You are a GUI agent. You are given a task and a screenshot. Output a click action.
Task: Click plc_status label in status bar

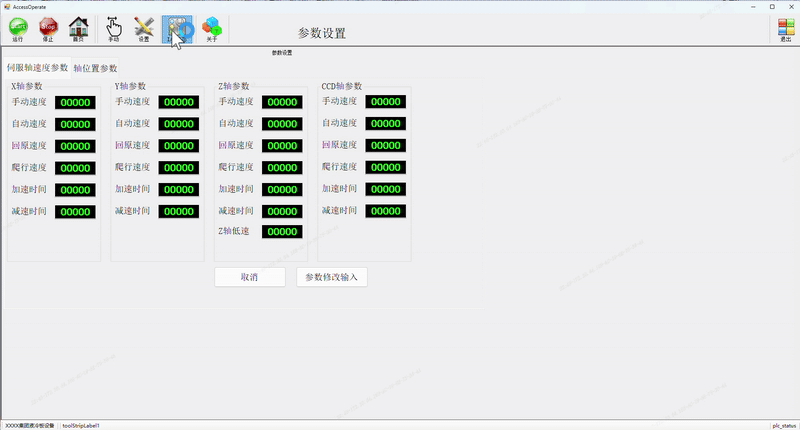coord(783,425)
